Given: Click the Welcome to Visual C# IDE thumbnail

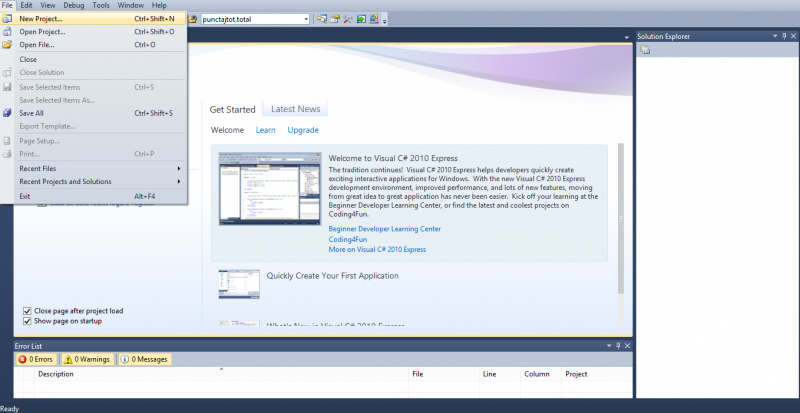Looking at the screenshot, I should [270, 188].
